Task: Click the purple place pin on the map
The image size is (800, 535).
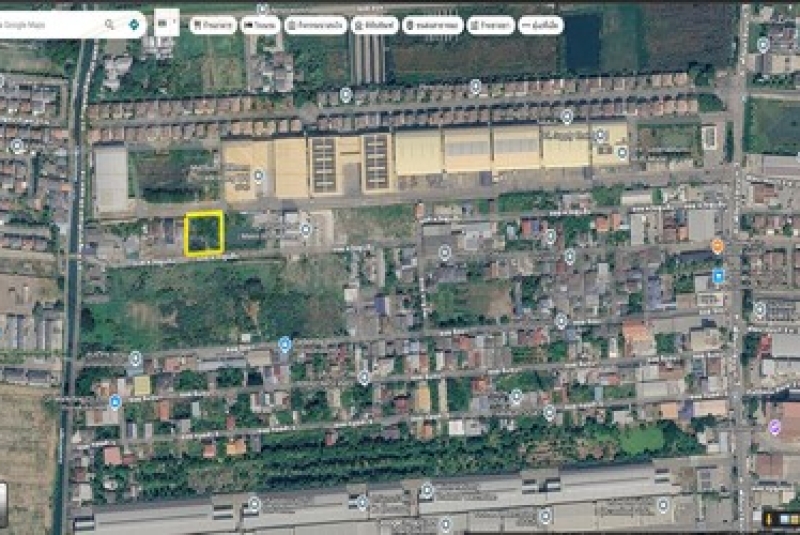Action: [774, 426]
